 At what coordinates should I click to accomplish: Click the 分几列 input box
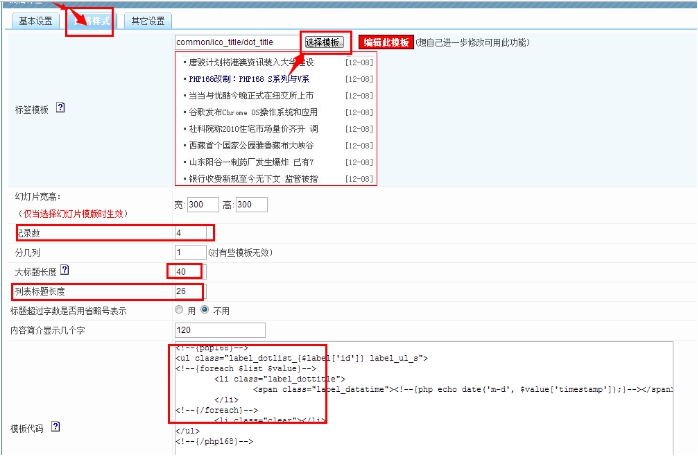(x=190, y=252)
